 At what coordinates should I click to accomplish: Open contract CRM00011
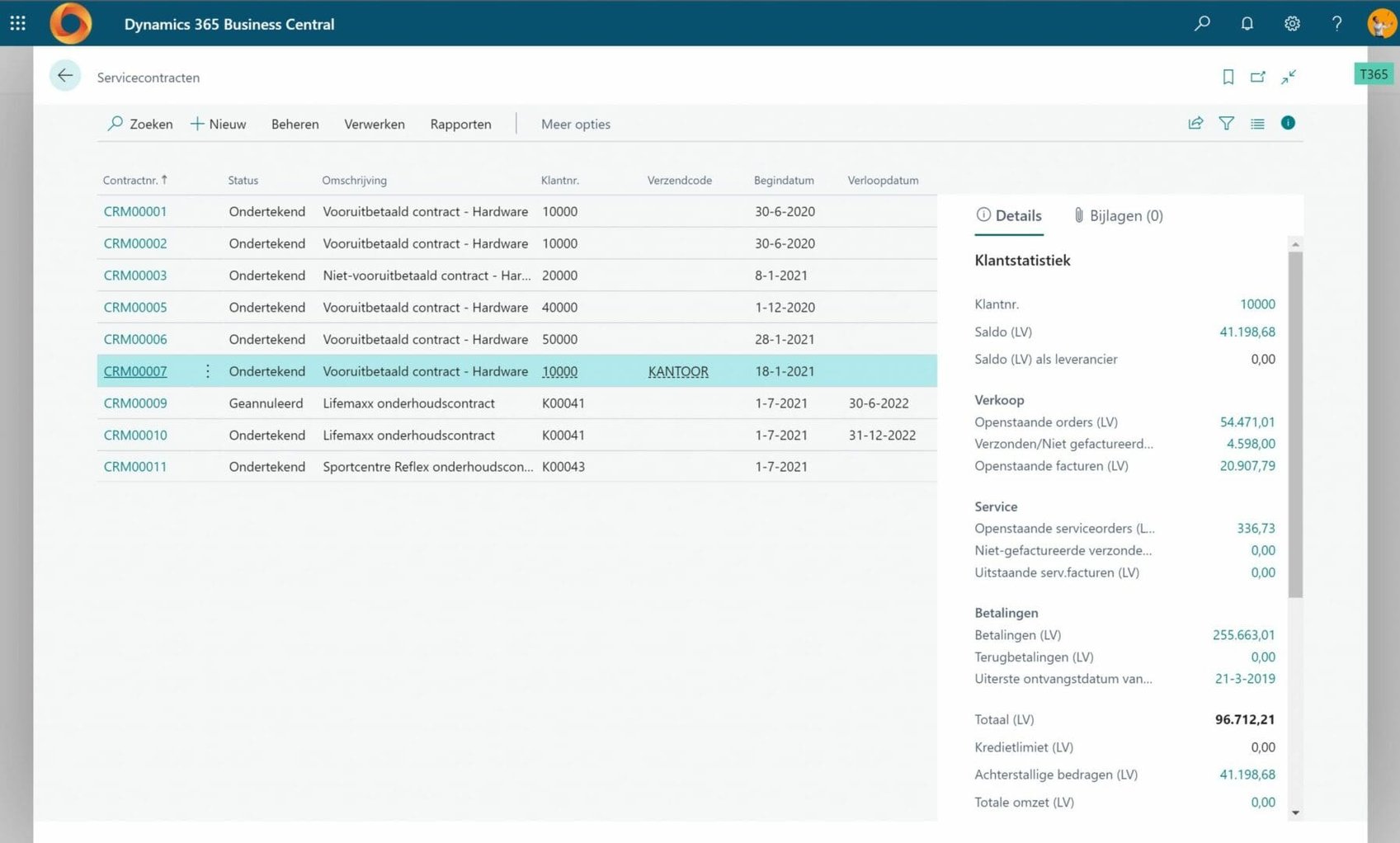pos(135,467)
